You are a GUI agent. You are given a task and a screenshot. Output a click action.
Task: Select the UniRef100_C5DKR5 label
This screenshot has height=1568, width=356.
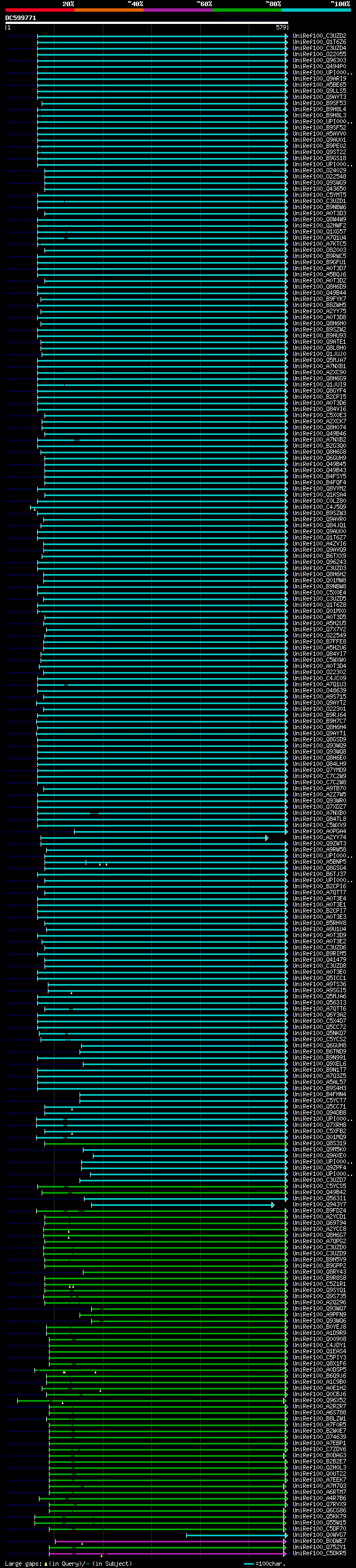[x=319, y=1553]
